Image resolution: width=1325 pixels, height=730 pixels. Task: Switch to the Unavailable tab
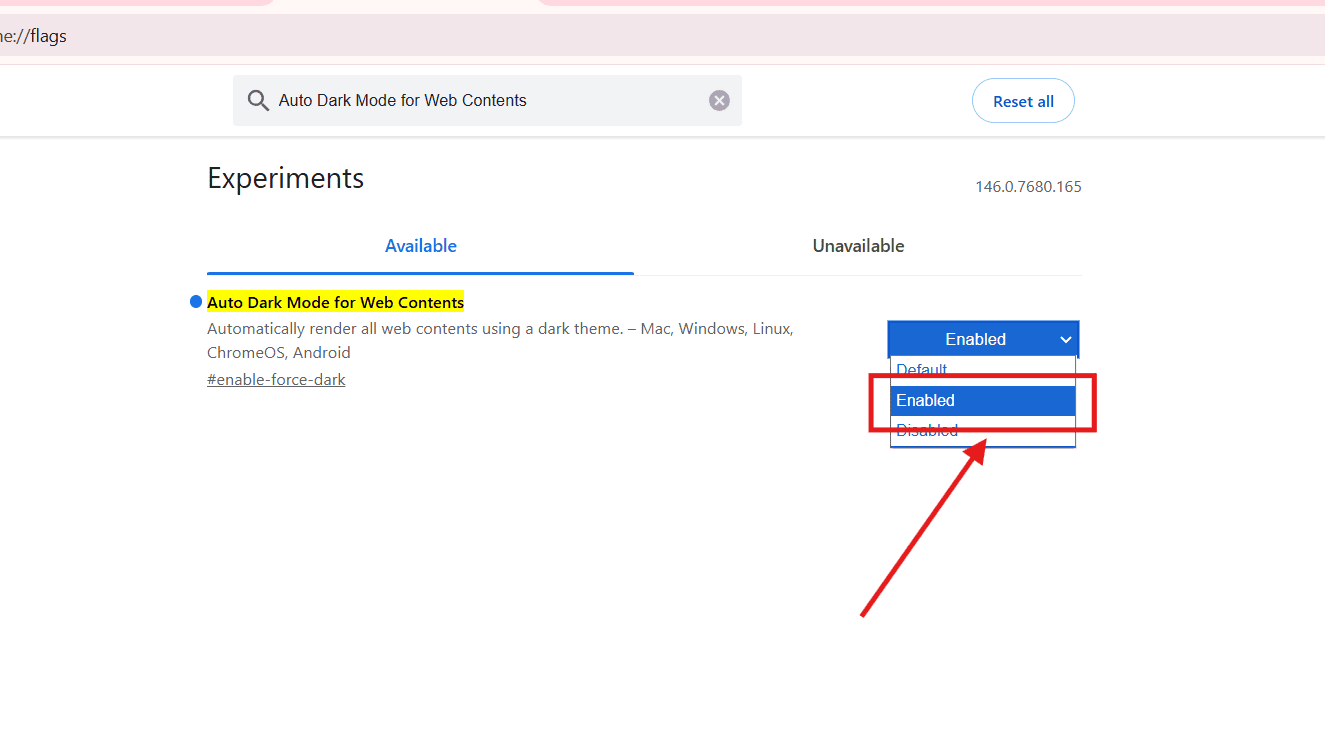[858, 246]
